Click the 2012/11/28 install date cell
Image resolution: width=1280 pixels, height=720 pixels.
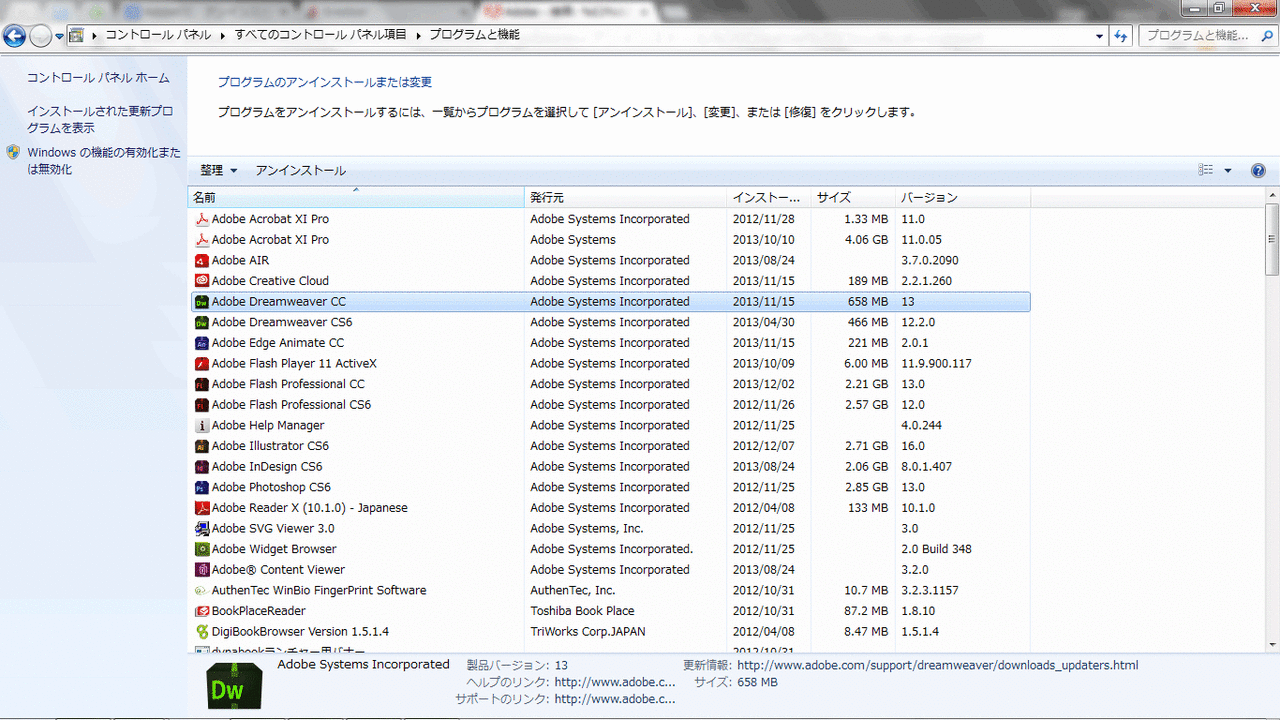point(763,219)
